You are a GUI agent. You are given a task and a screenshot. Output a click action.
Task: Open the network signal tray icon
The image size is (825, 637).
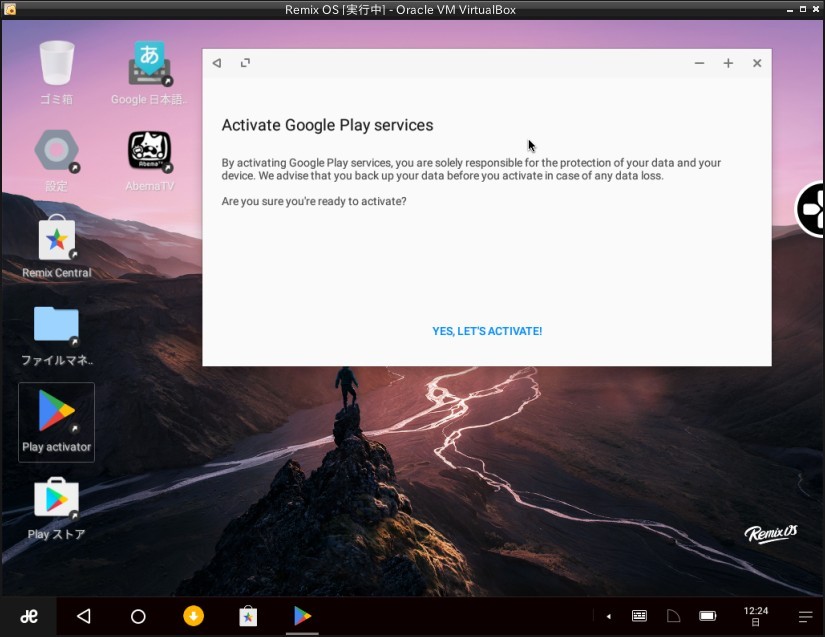[x=673, y=616]
